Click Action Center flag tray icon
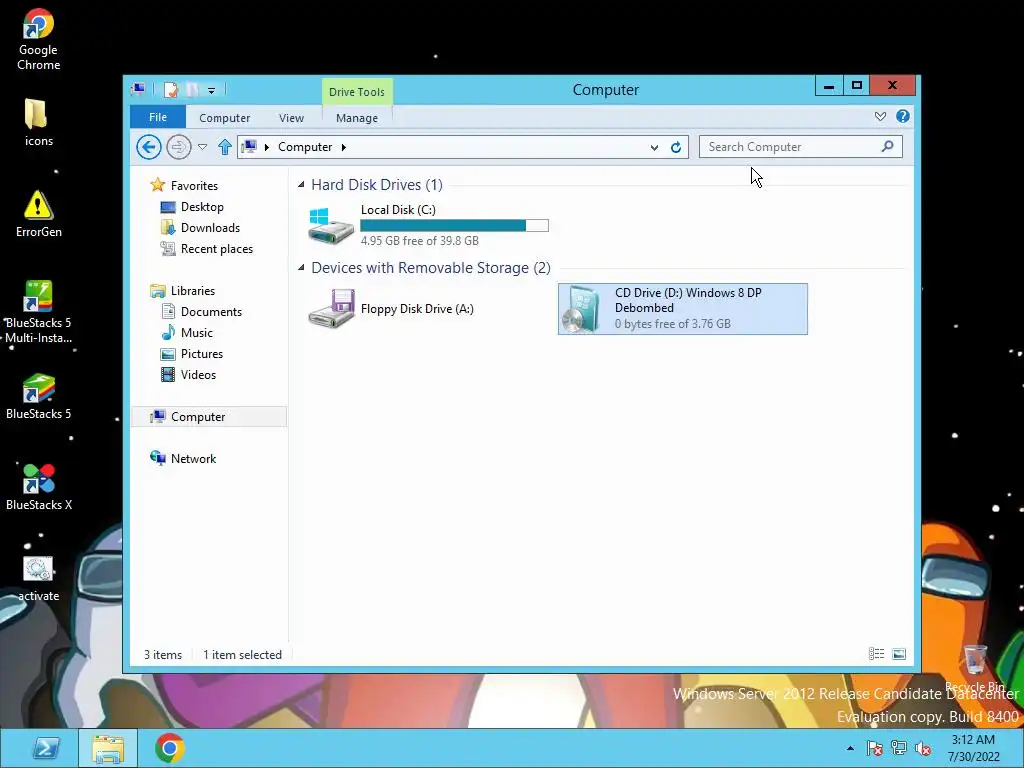This screenshot has width=1024, height=768. pyautogui.click(x=874, y=748)
